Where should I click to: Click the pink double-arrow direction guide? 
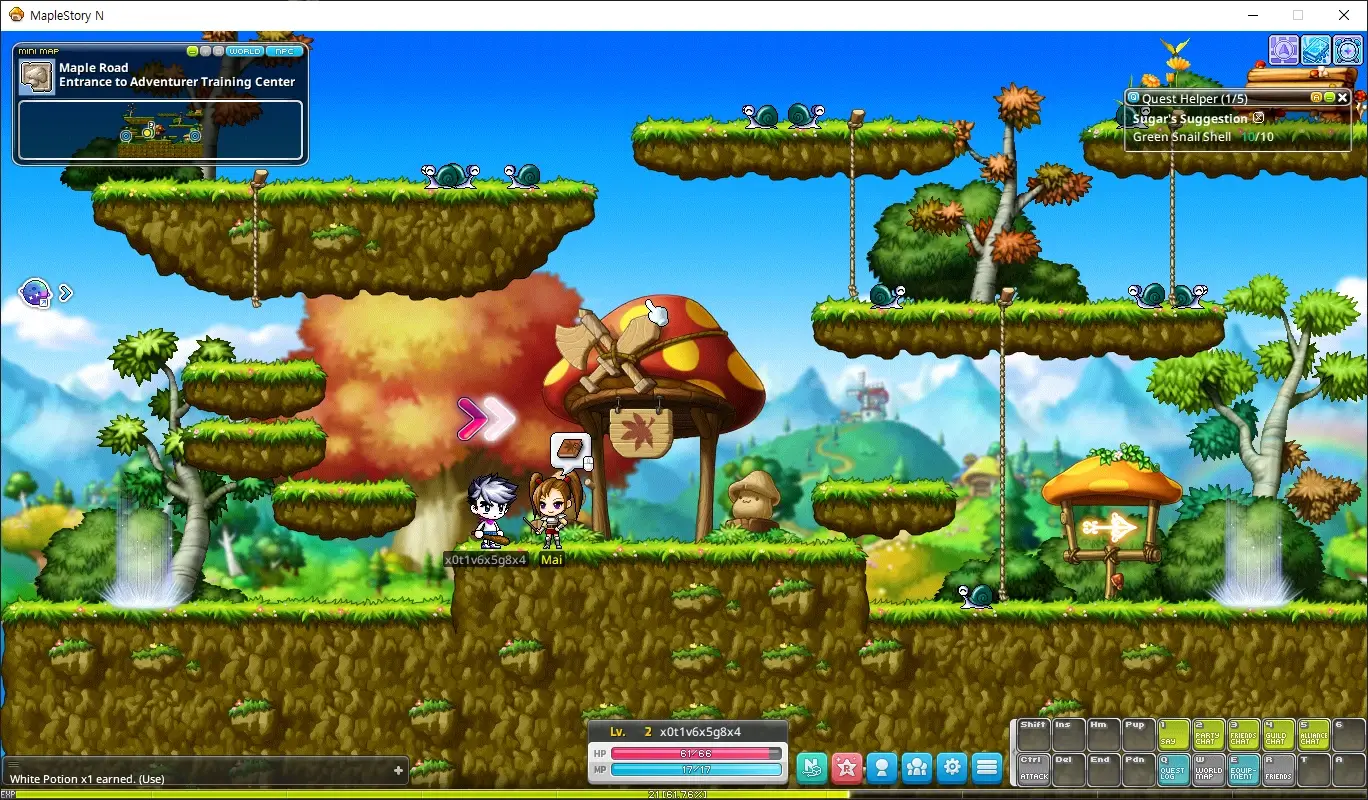click(x=486, y=419)
